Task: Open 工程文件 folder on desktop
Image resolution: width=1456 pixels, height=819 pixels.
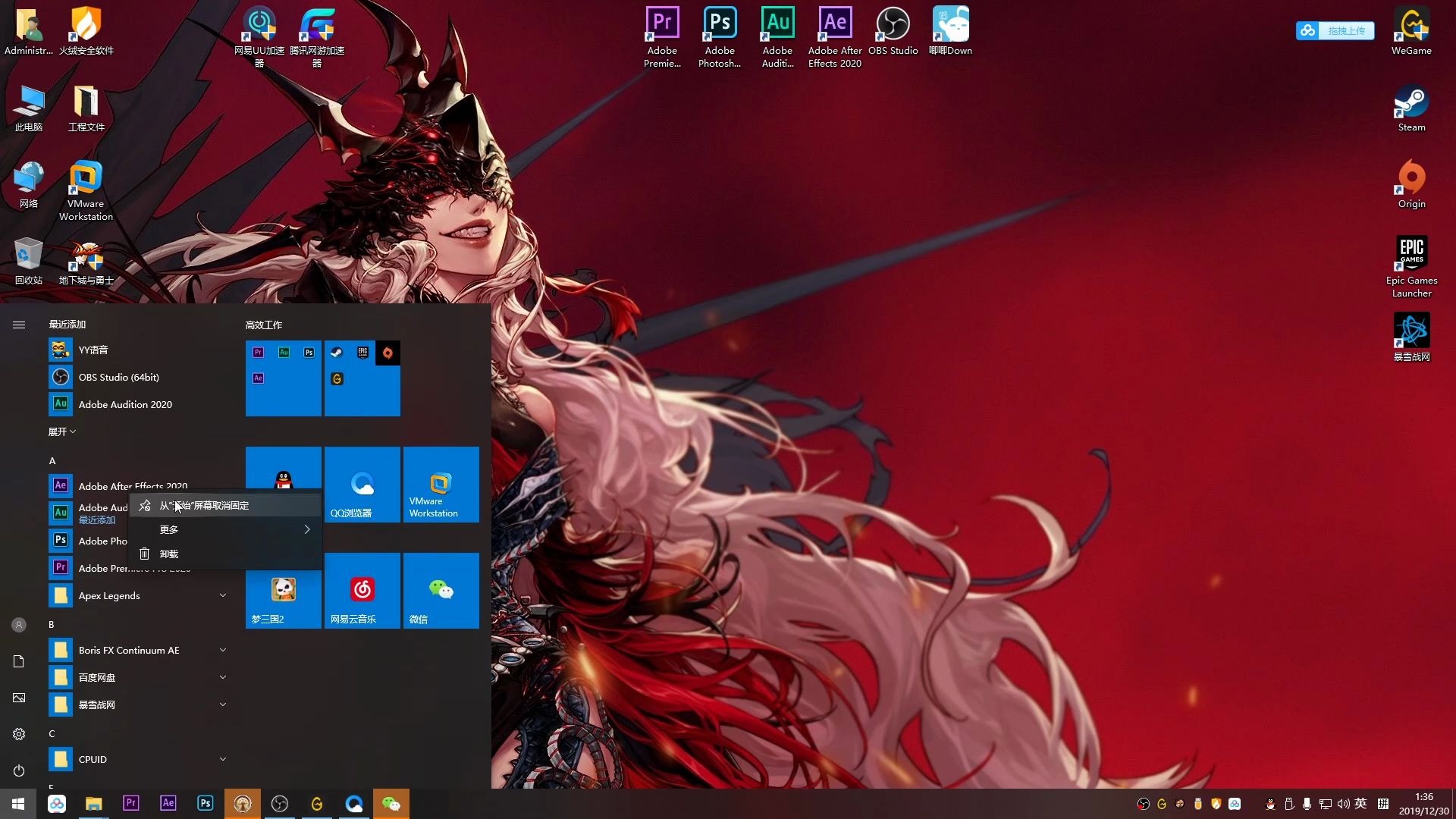Action: pos(86,108)
